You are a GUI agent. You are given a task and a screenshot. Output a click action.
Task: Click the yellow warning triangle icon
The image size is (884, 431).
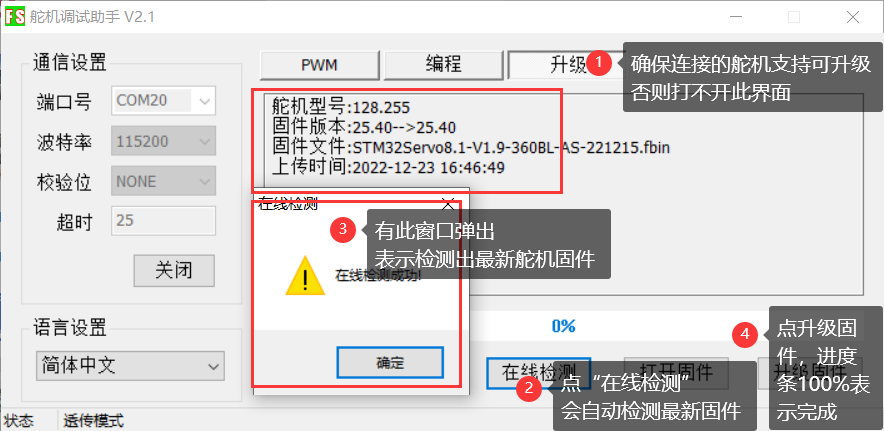pyautogui.click(x=305, y=276)
